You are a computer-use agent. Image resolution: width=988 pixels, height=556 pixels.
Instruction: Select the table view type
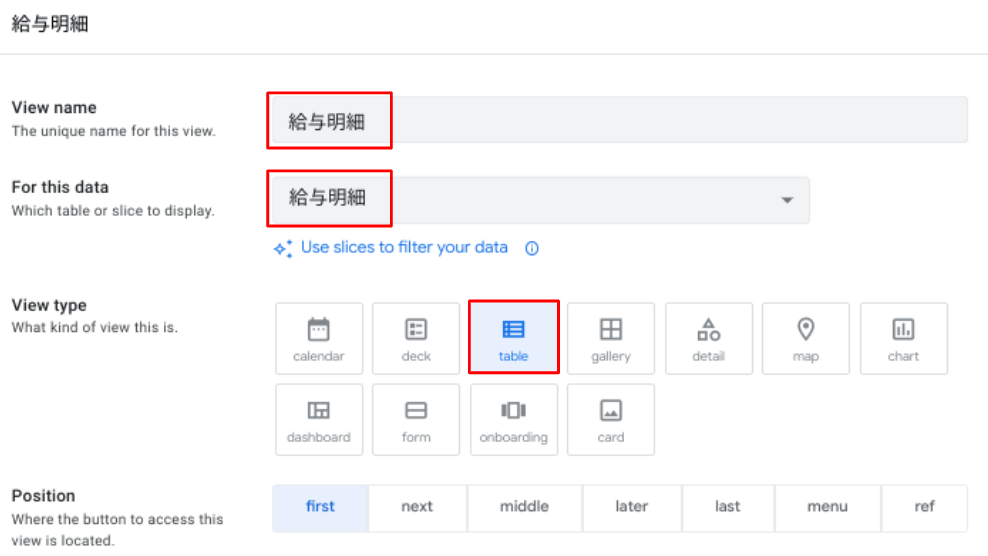coord(513,339)
